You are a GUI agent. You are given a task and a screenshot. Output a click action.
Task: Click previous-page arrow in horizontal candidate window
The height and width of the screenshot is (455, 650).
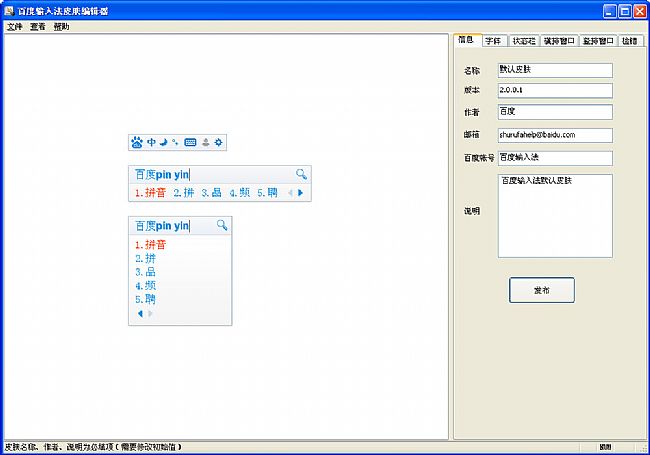tap(290, 193)
